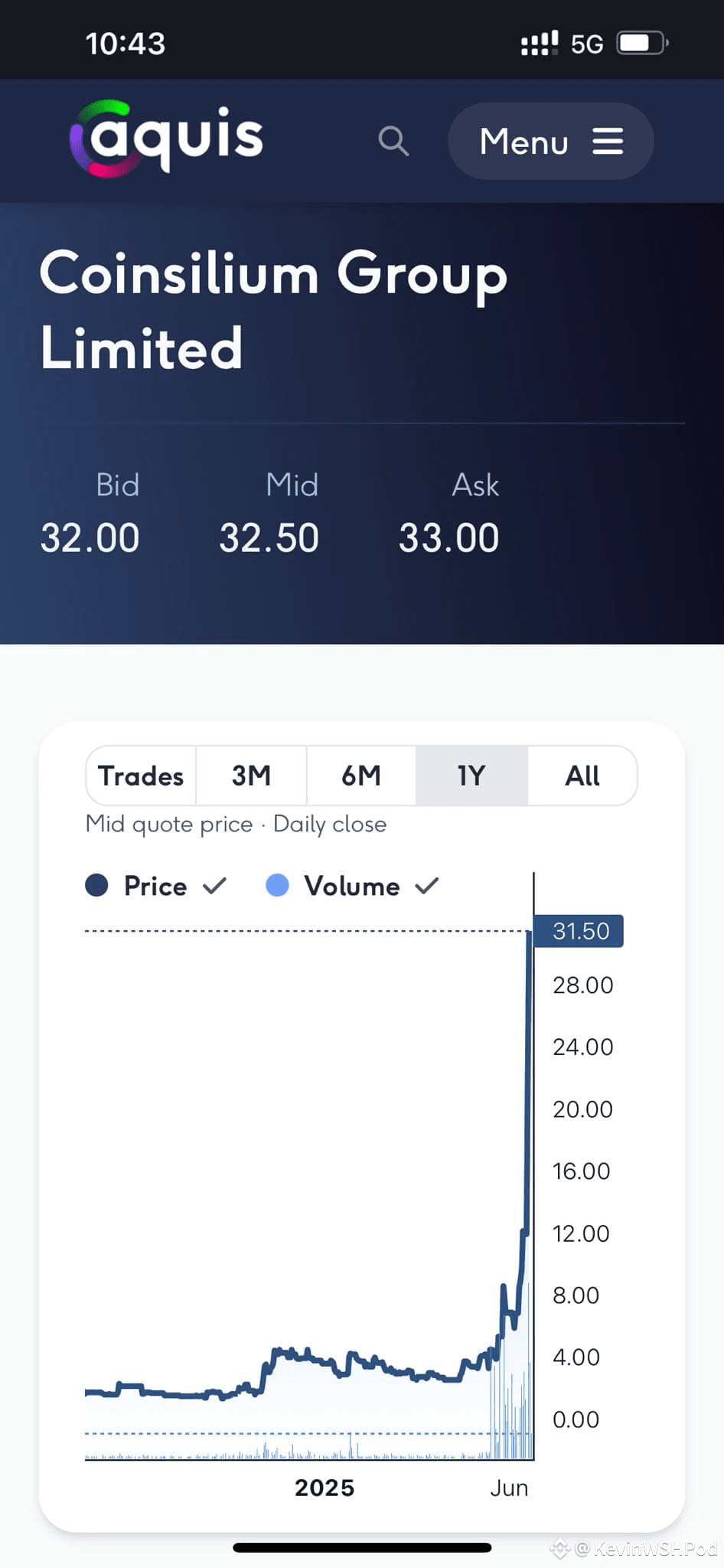This screenshot has width=724, height=1568.
Task: Tap the 5G network indicator
Action: coord(587,44)
